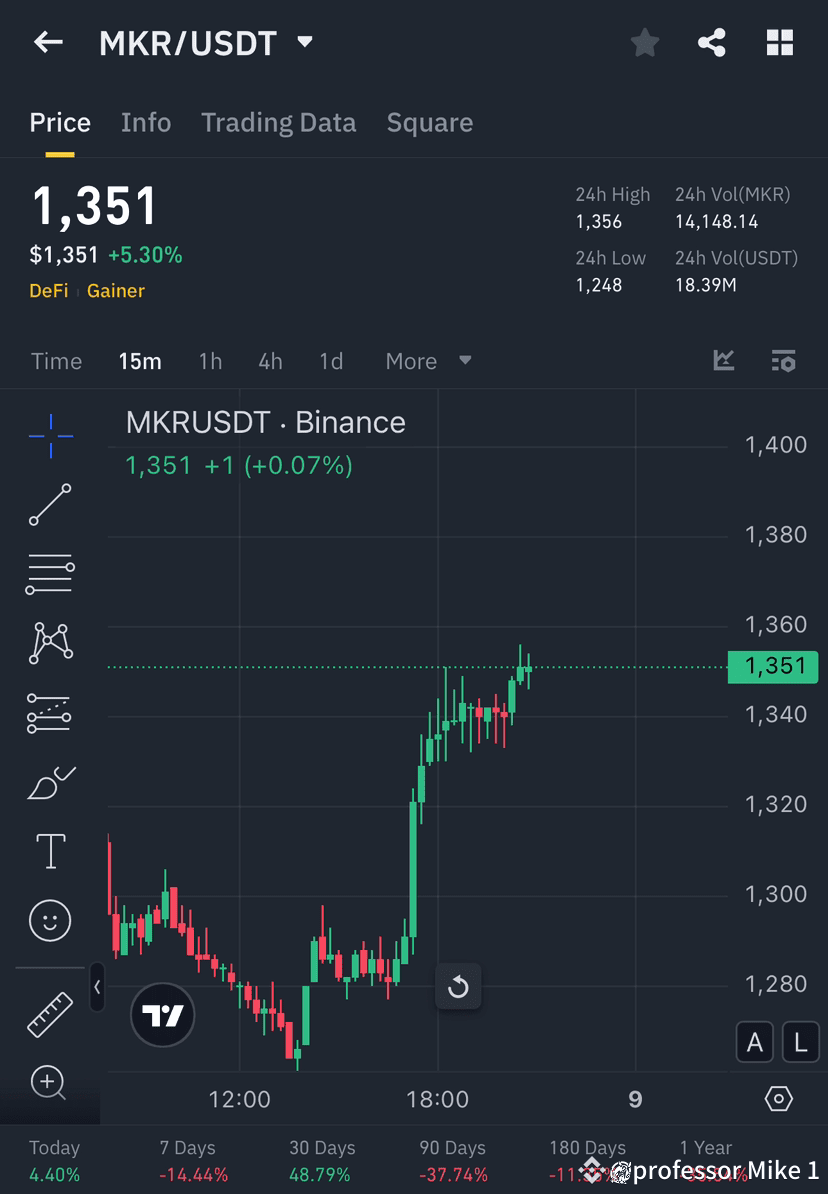Select the trend line drawing tool
Screen dimensions: 828x1194
[50, 505]
